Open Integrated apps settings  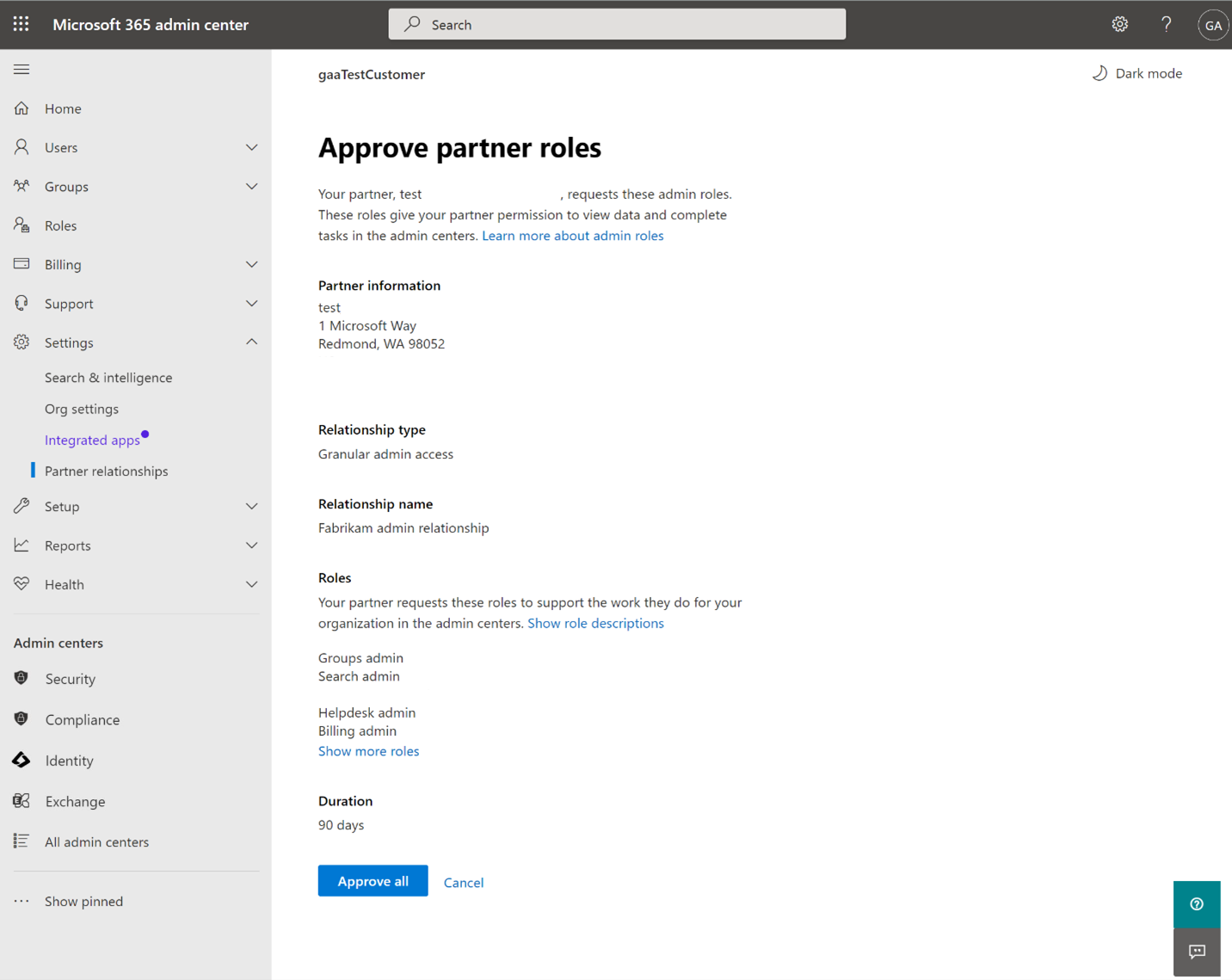click(92, 440)
